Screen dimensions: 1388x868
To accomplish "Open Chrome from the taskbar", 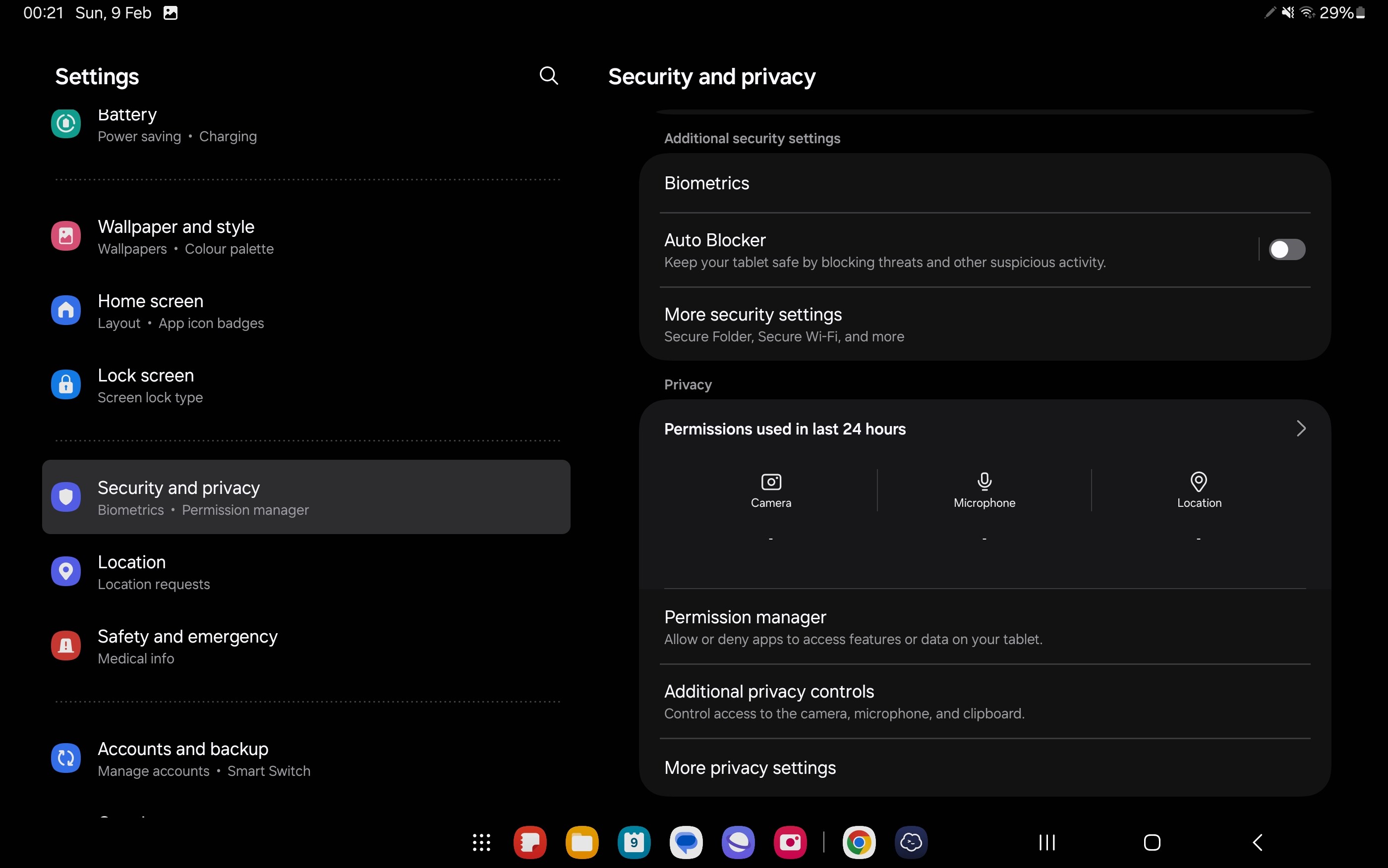I will [859, 842].
